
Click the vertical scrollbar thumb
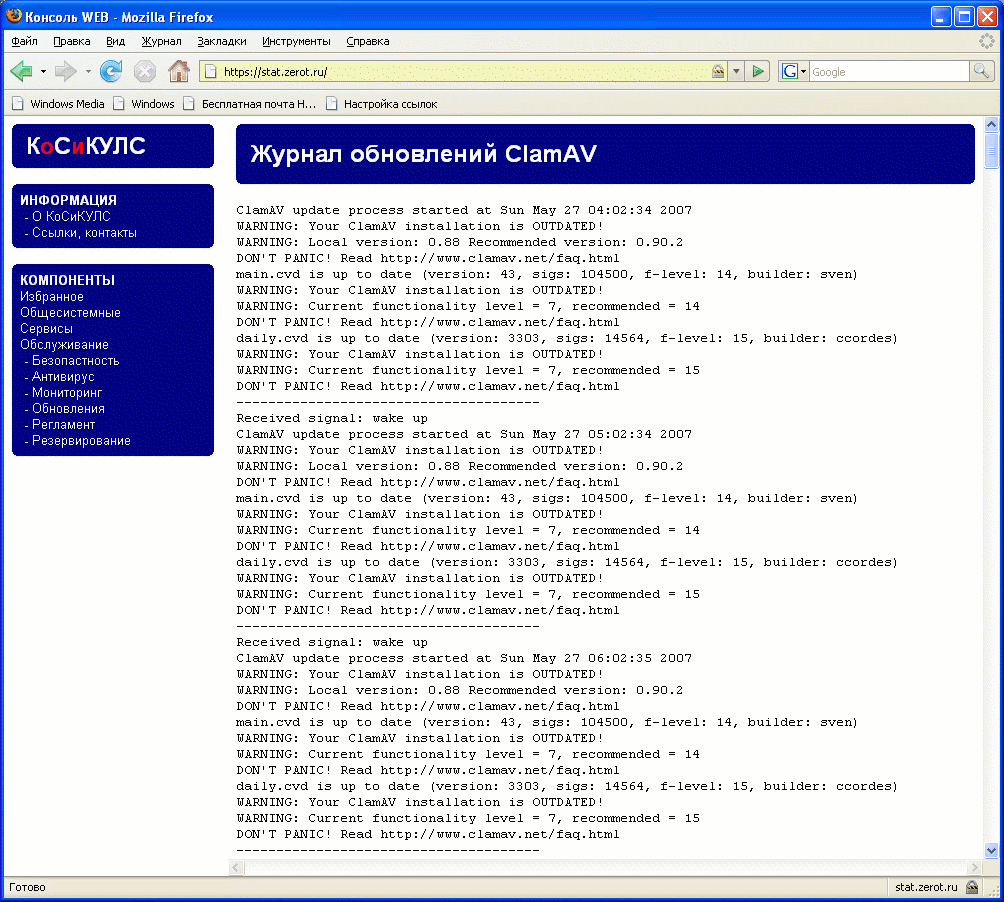tap(991, 150)
